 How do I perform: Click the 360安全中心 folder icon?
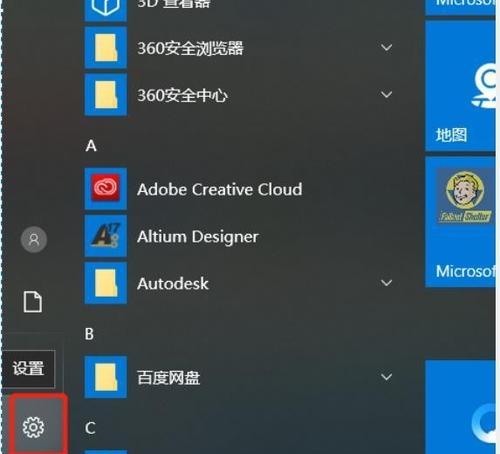(x=106, y=95)
